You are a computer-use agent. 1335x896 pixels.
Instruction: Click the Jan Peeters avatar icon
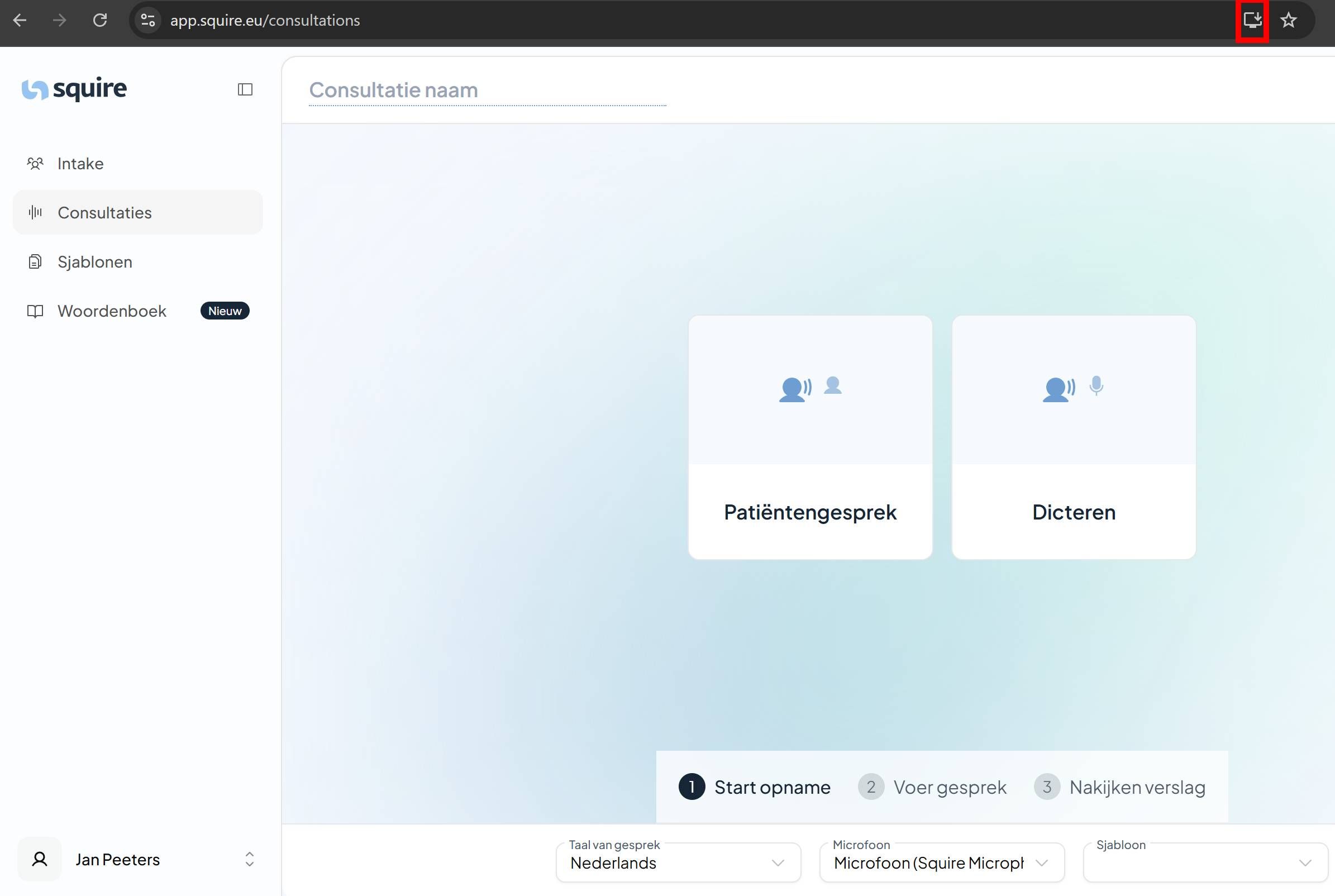pos(40,859)
